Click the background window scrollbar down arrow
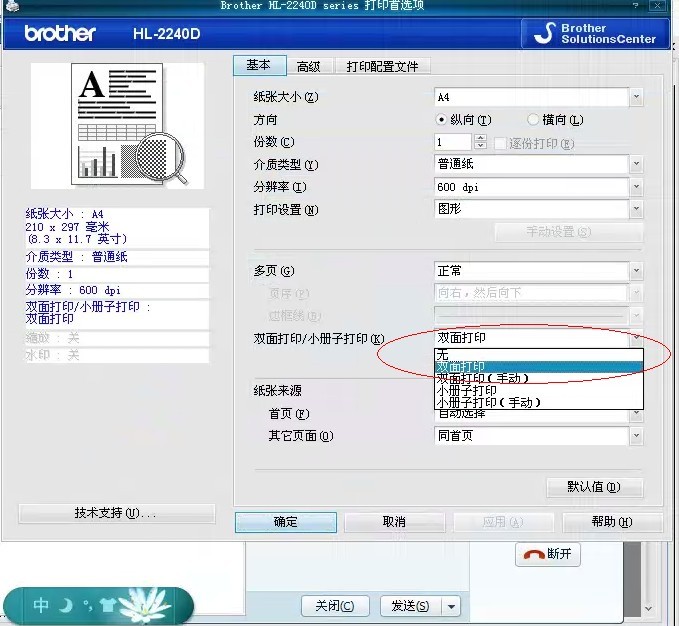 coord(649,608)
